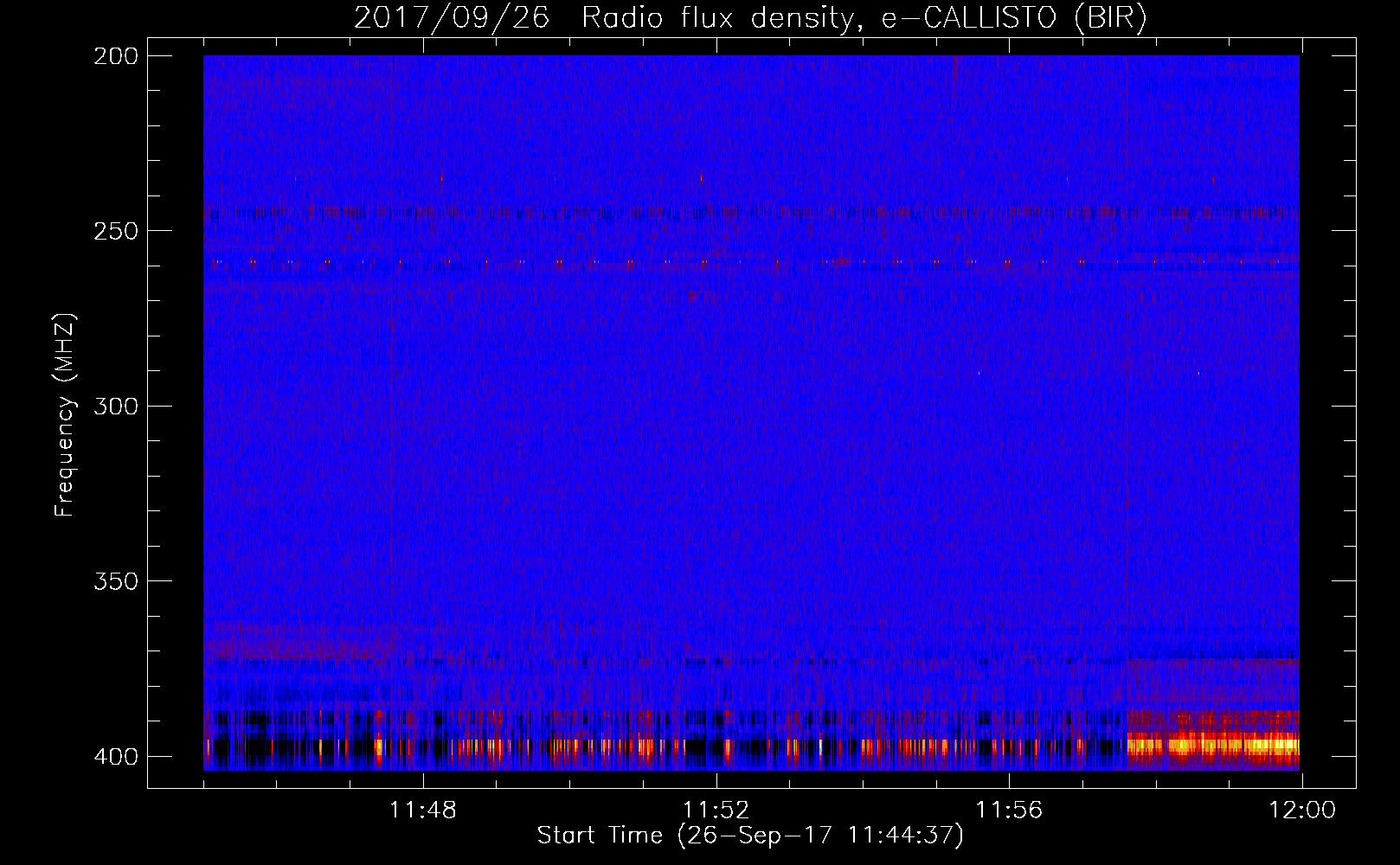Click the 12:00 time tick label
The image size is (1400, 865).
[1302, 811]
